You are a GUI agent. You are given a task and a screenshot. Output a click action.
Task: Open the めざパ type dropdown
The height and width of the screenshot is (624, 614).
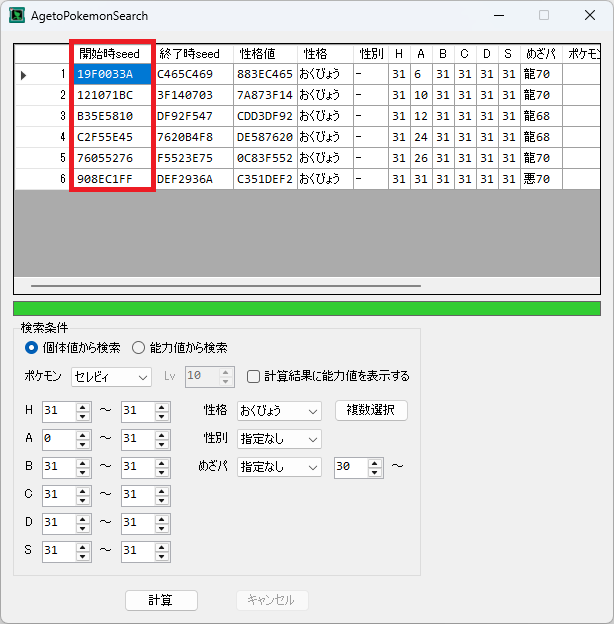pos(279,467)
